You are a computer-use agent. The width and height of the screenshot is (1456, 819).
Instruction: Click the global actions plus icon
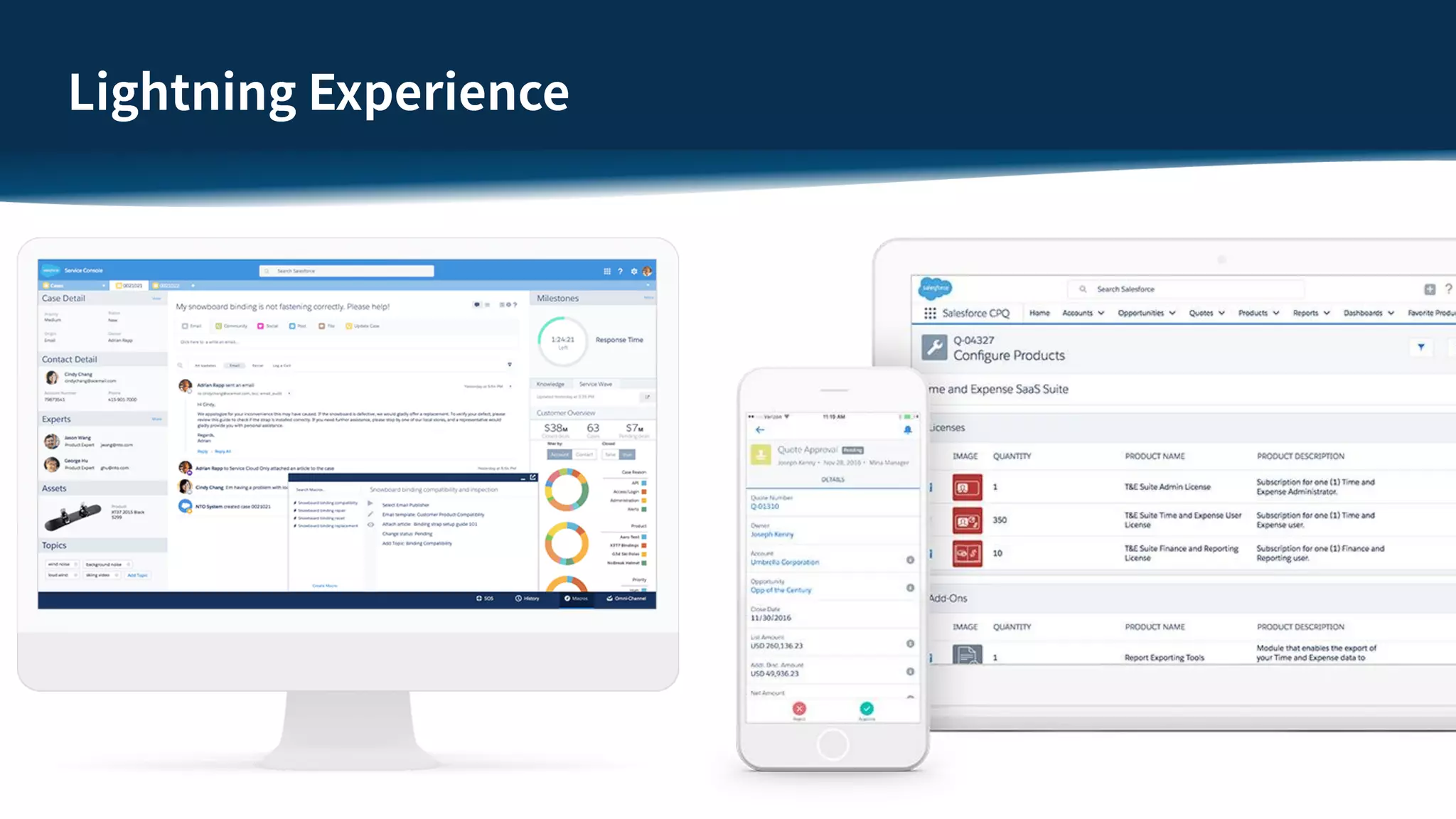[1430, 289]
